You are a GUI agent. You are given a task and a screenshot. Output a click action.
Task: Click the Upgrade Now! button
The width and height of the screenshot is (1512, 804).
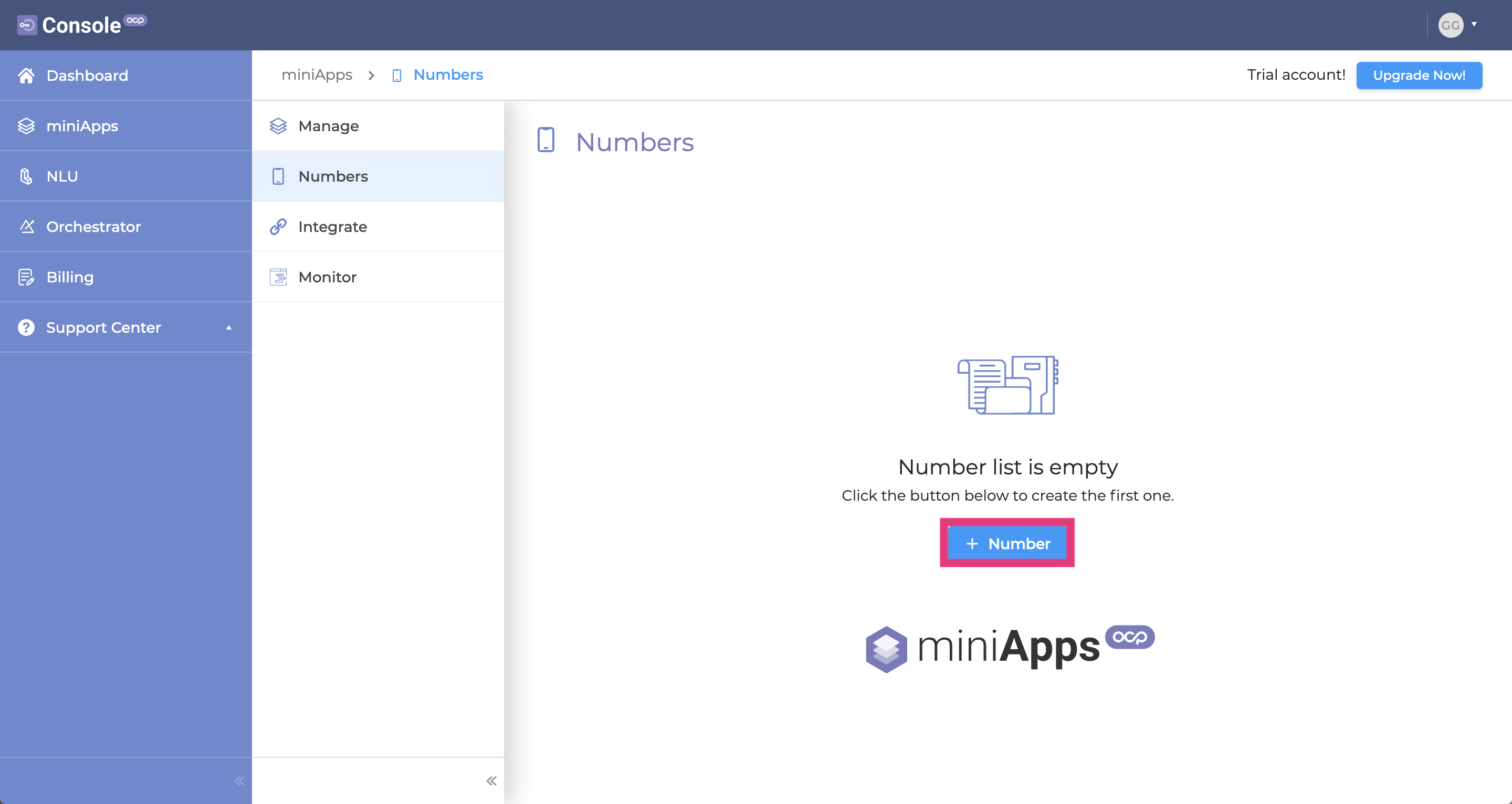pyautogui.click(x=1419, y=76)
